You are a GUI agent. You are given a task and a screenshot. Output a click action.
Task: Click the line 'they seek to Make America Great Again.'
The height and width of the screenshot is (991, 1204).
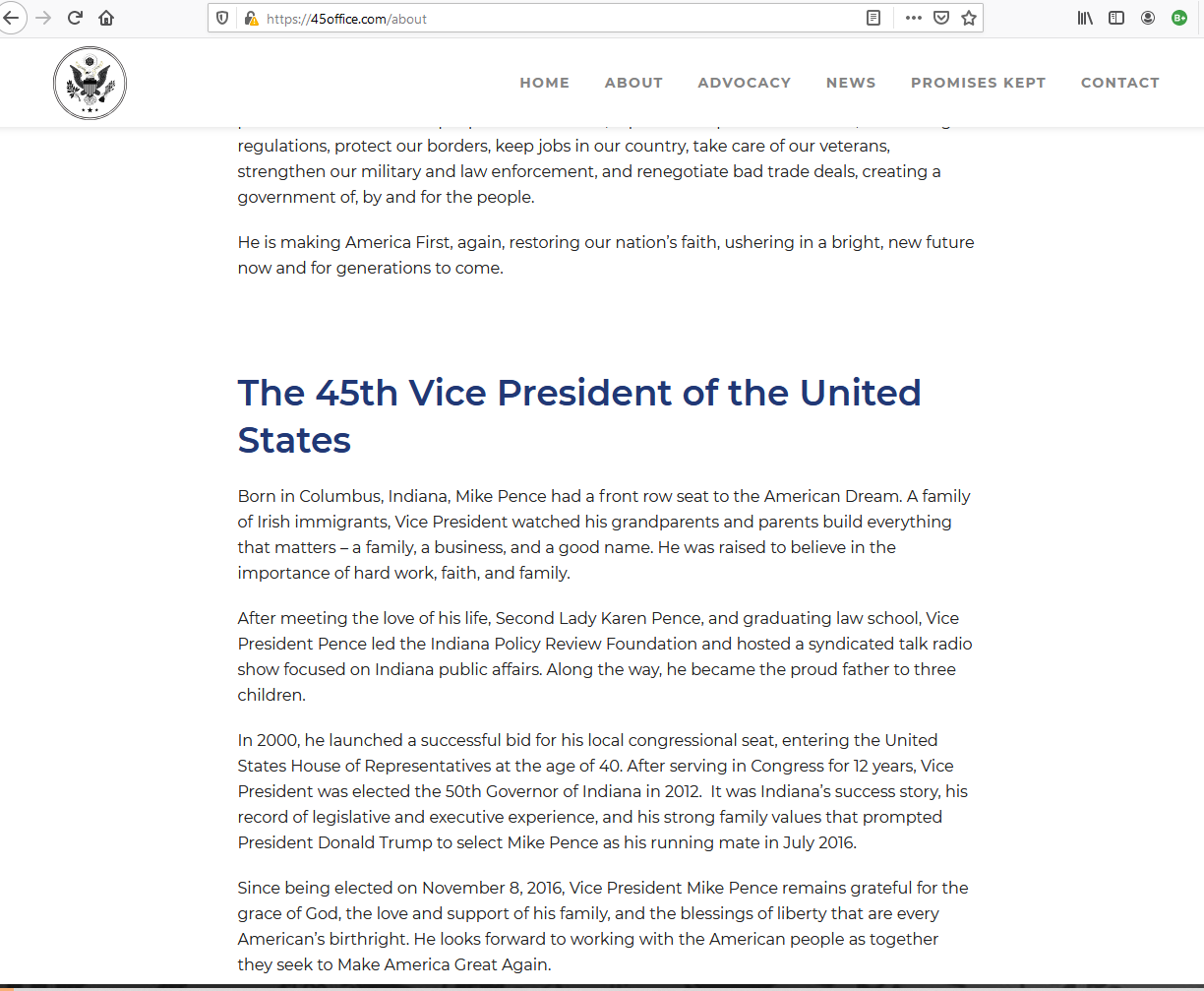coord(393,964)
